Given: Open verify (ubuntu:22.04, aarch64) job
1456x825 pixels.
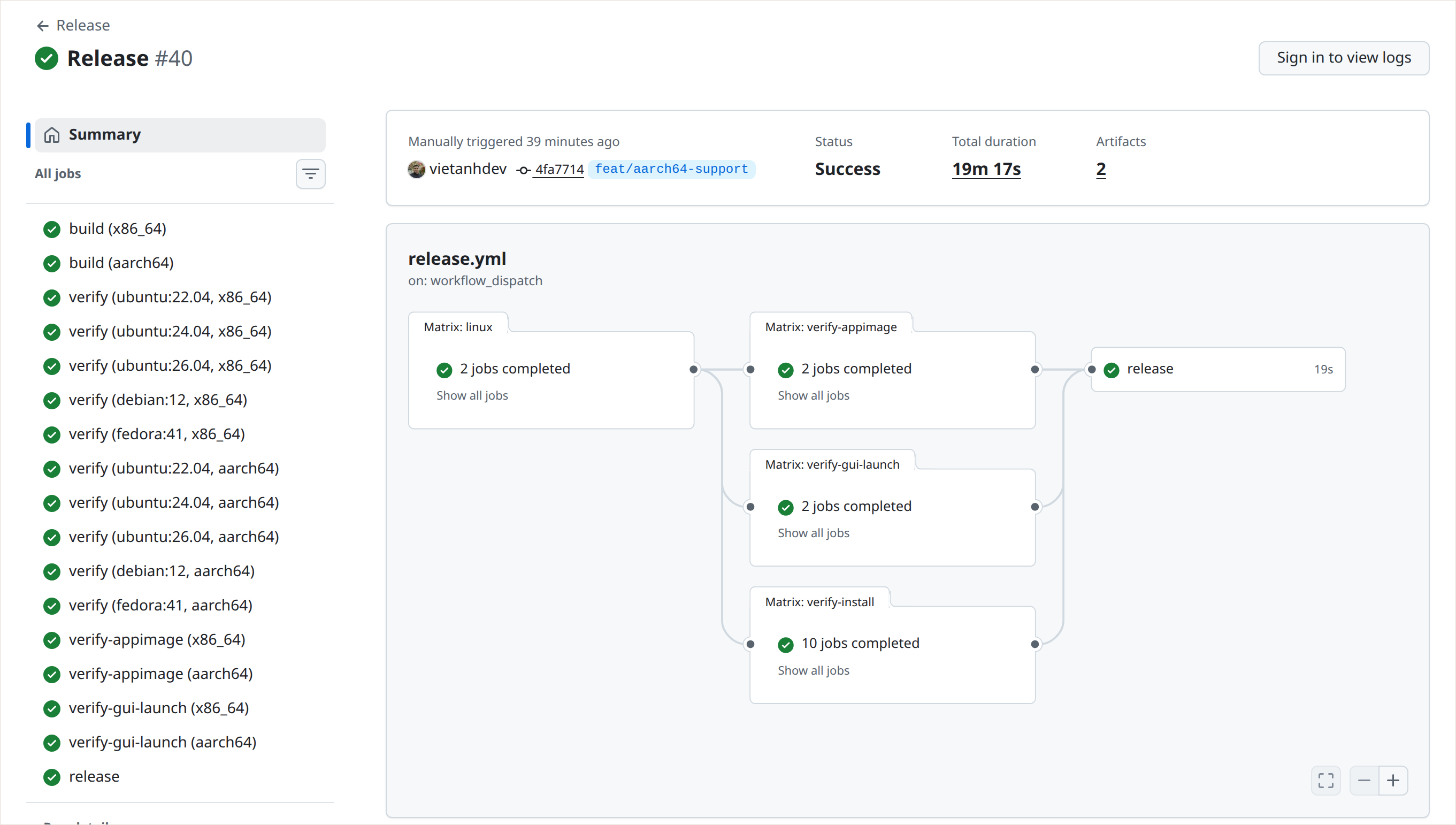Looking at the screenshot, I should (180, 469).
